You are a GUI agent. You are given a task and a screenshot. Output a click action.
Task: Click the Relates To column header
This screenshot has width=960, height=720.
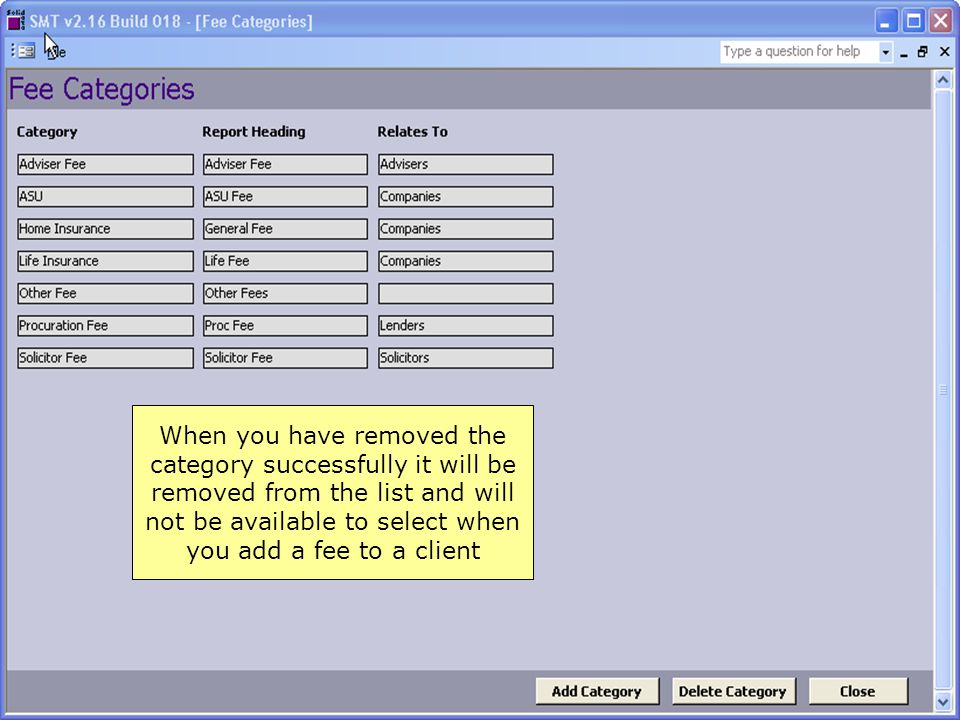click(413, 132)
